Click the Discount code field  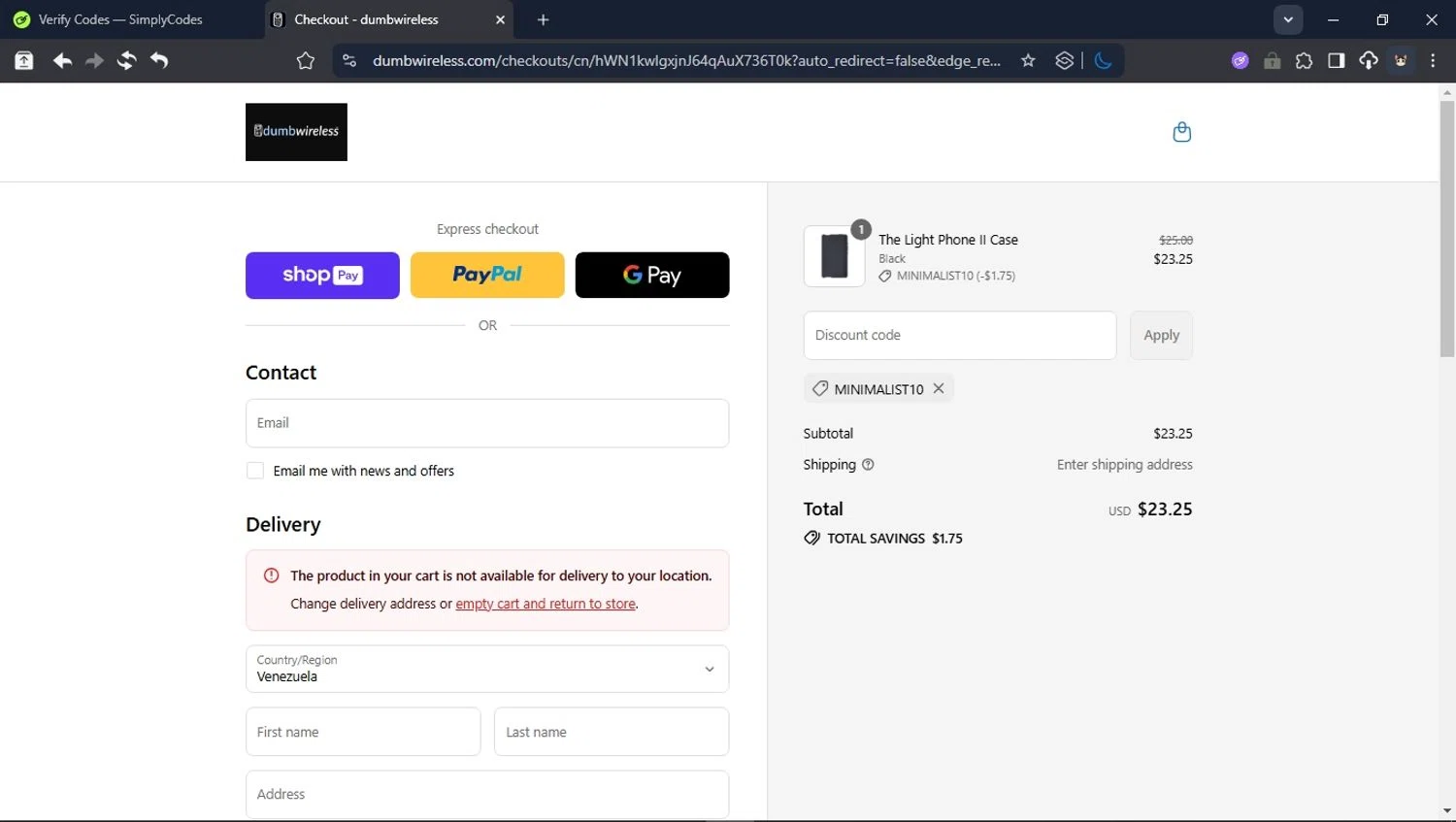[x=960, y=336]
